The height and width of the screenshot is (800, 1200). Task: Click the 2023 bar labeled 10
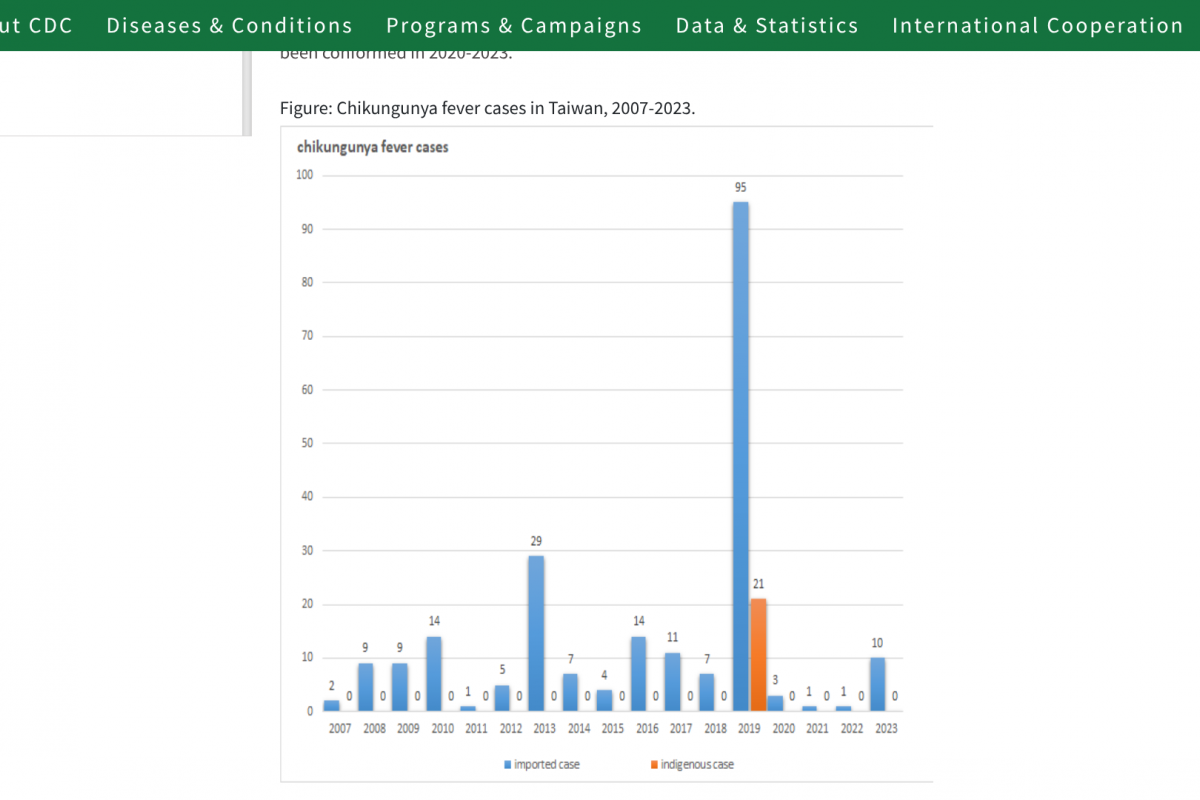click(877, 684)
